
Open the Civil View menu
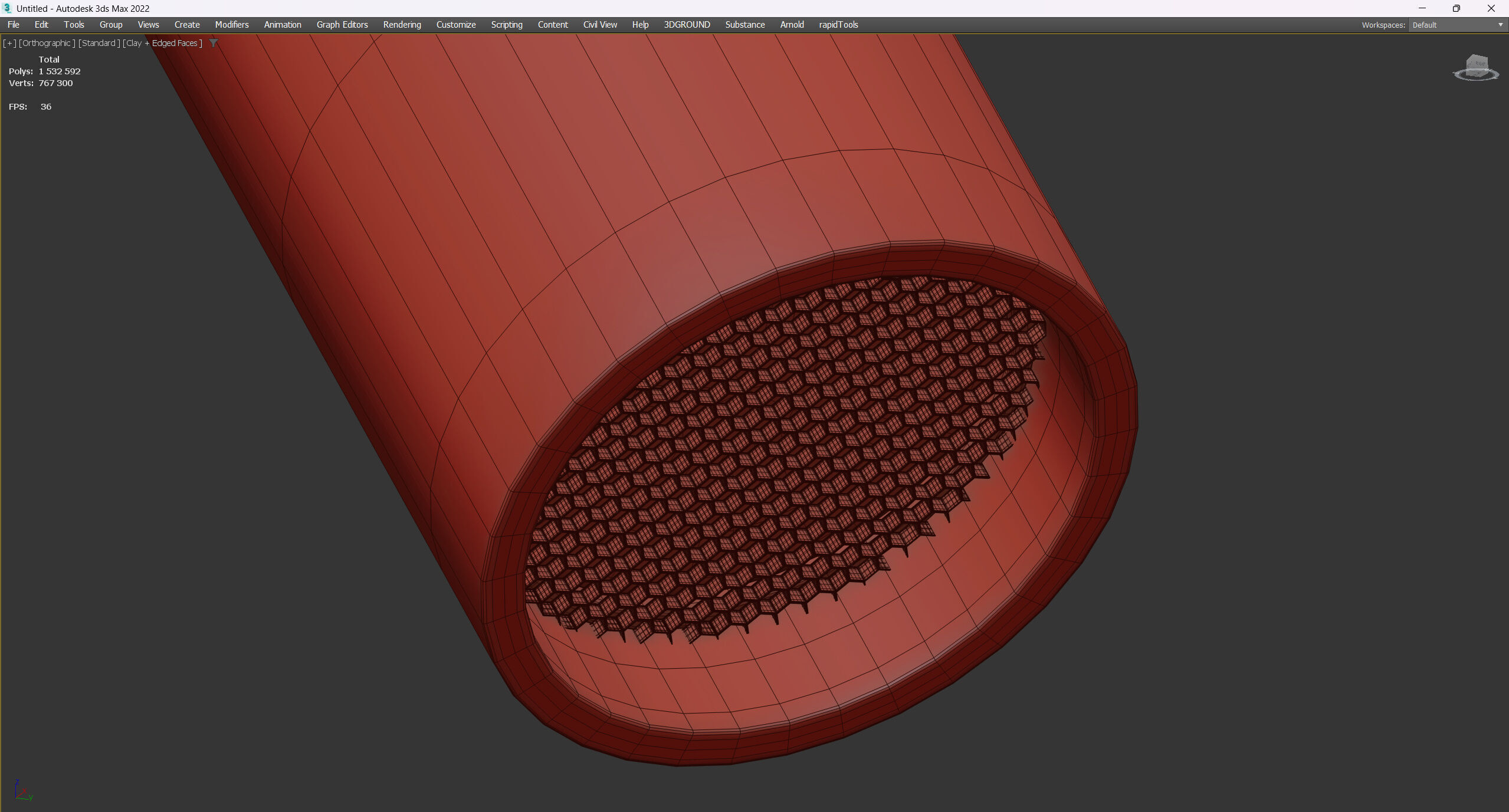(600, 25)
